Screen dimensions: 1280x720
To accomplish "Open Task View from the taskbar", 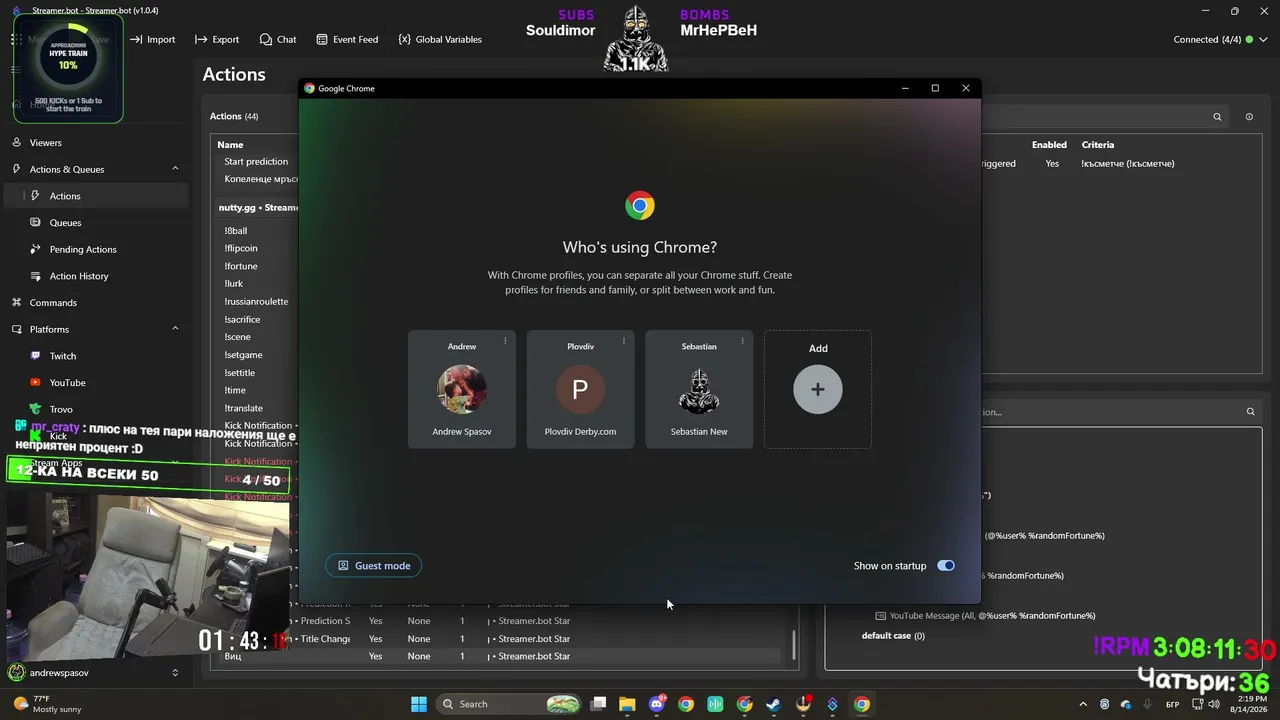I will 598,704.
